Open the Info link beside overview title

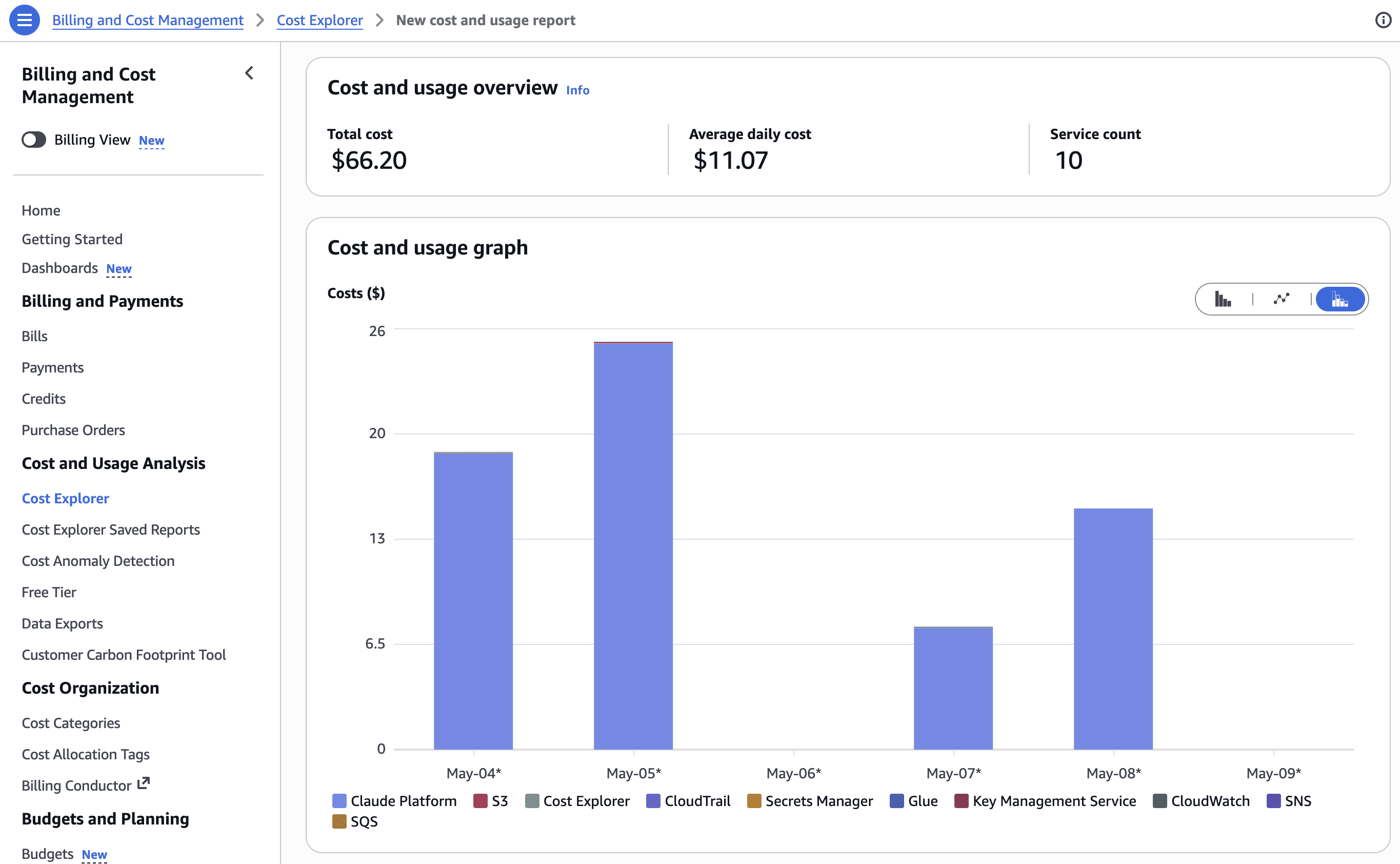click(577, 90)
